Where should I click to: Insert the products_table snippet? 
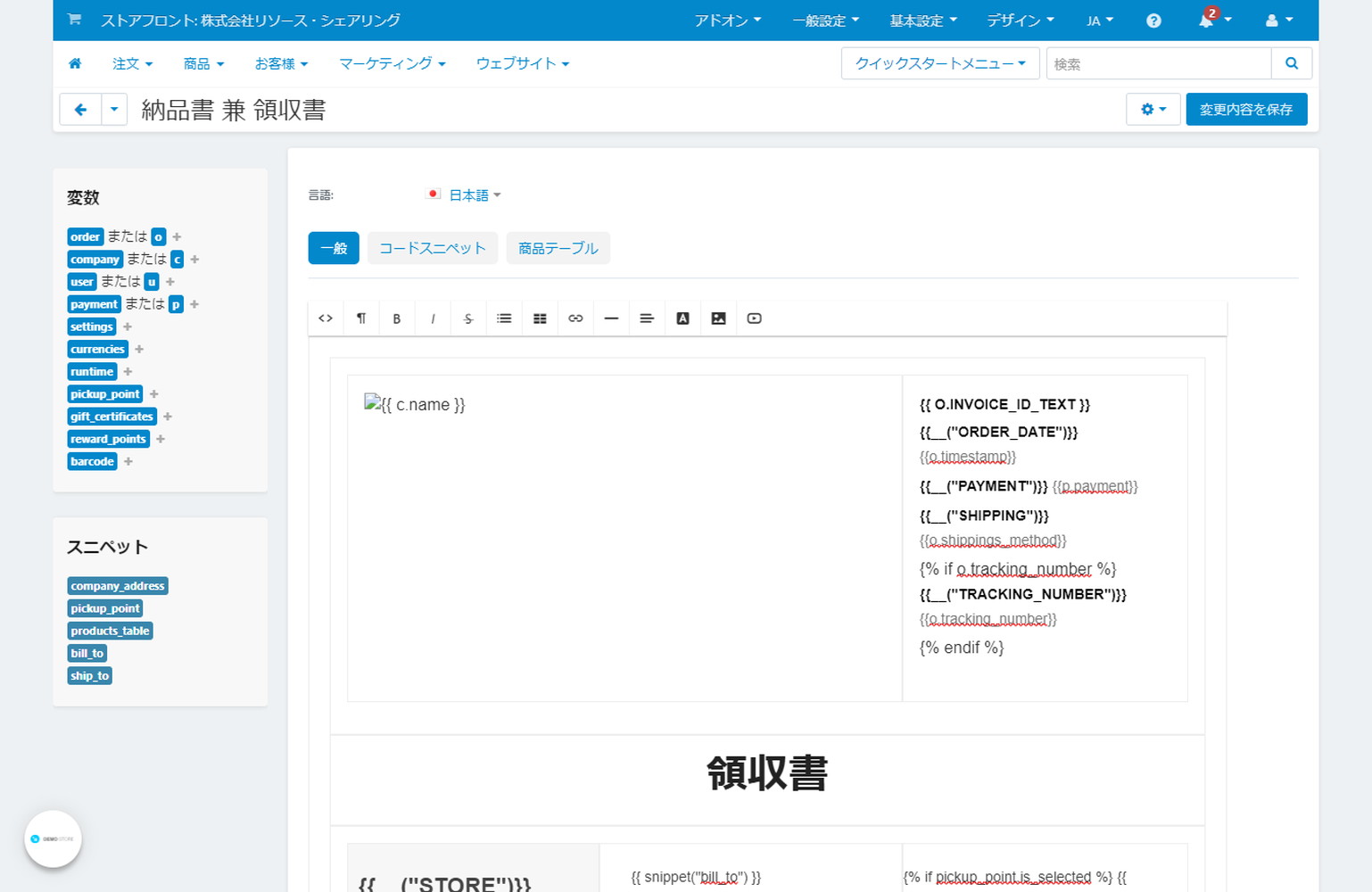pyautogui.click(x=110, y=631)
